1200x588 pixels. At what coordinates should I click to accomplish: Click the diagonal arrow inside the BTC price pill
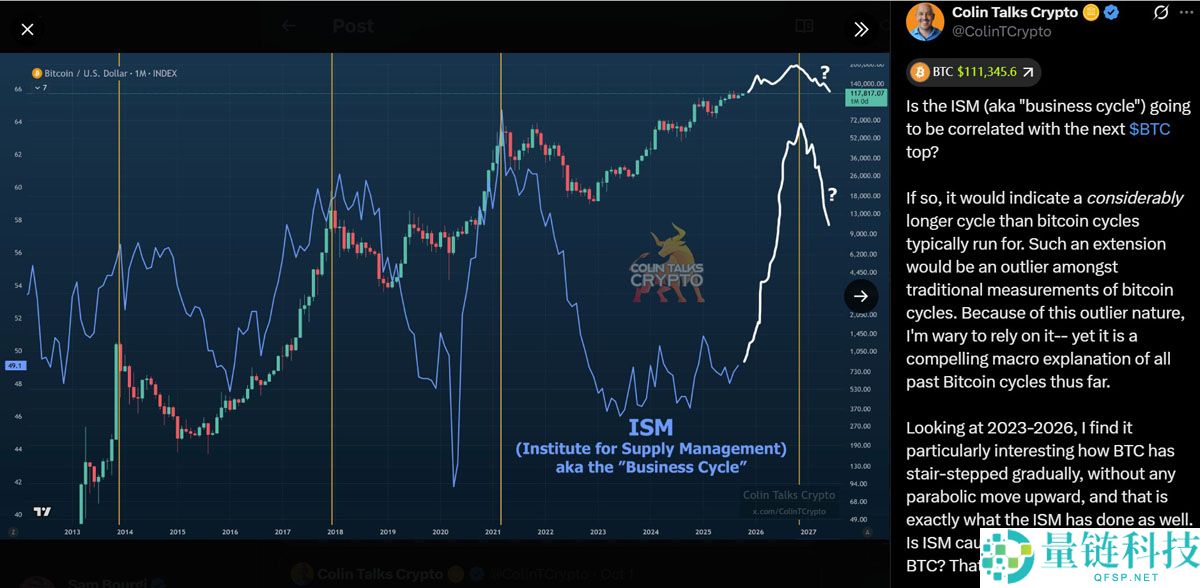1027,71
